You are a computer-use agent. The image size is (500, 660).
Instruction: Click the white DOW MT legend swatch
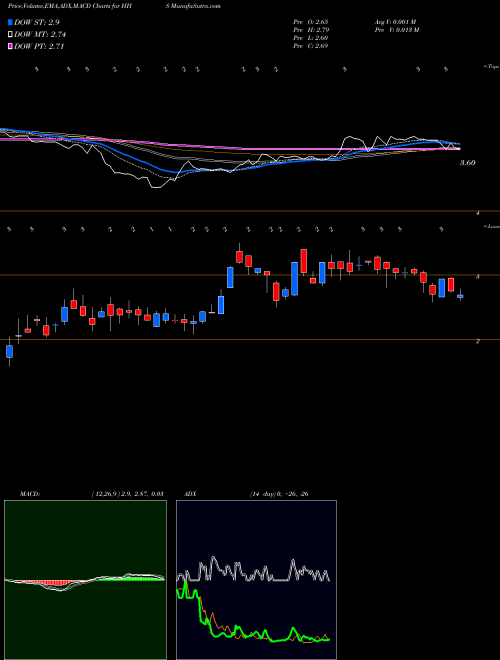point(11,35)
